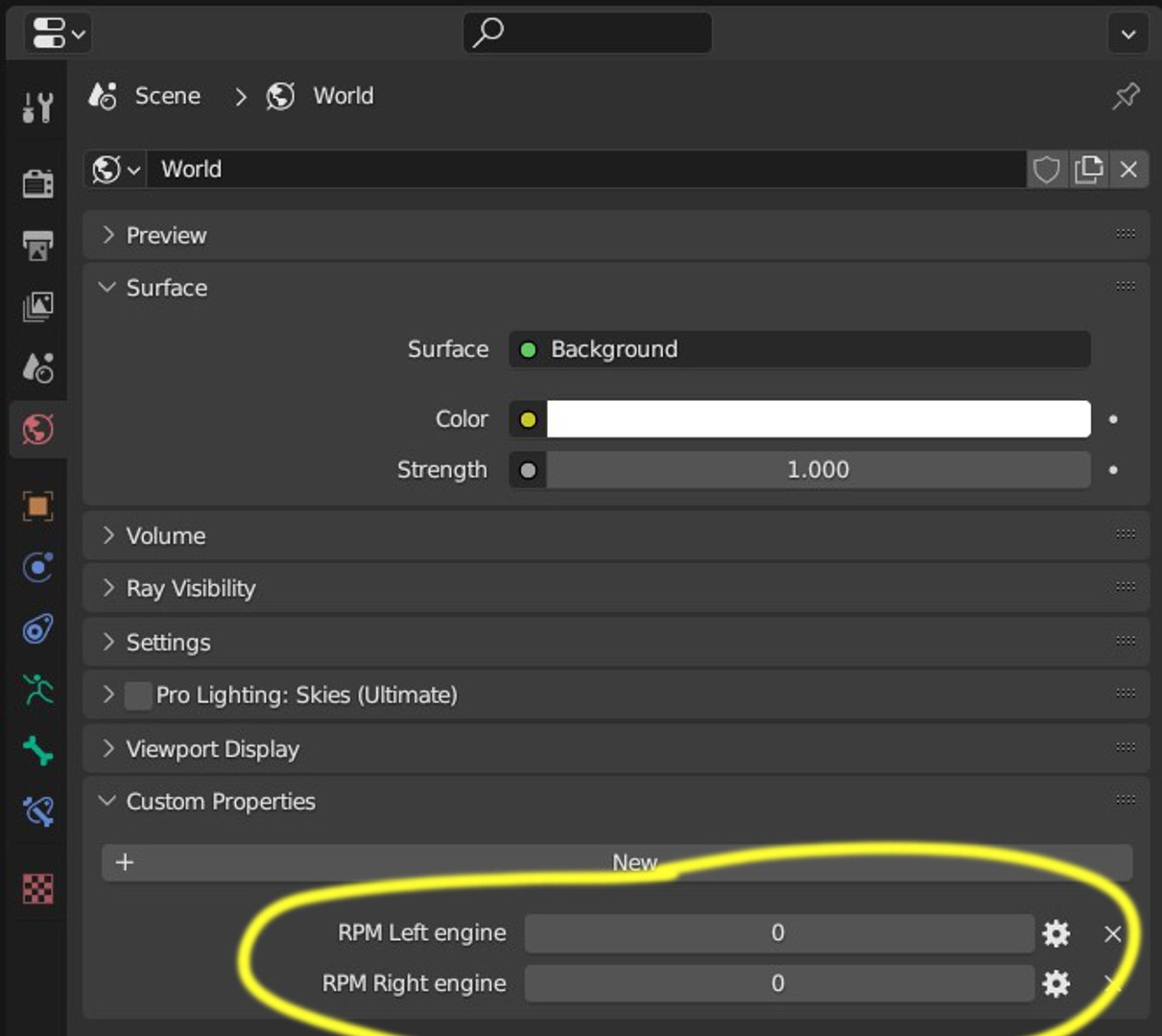The height and width of the screenshot is (1036, 1162).
Task: Open the Tool properties tab
Action: [x=37, y=107]
